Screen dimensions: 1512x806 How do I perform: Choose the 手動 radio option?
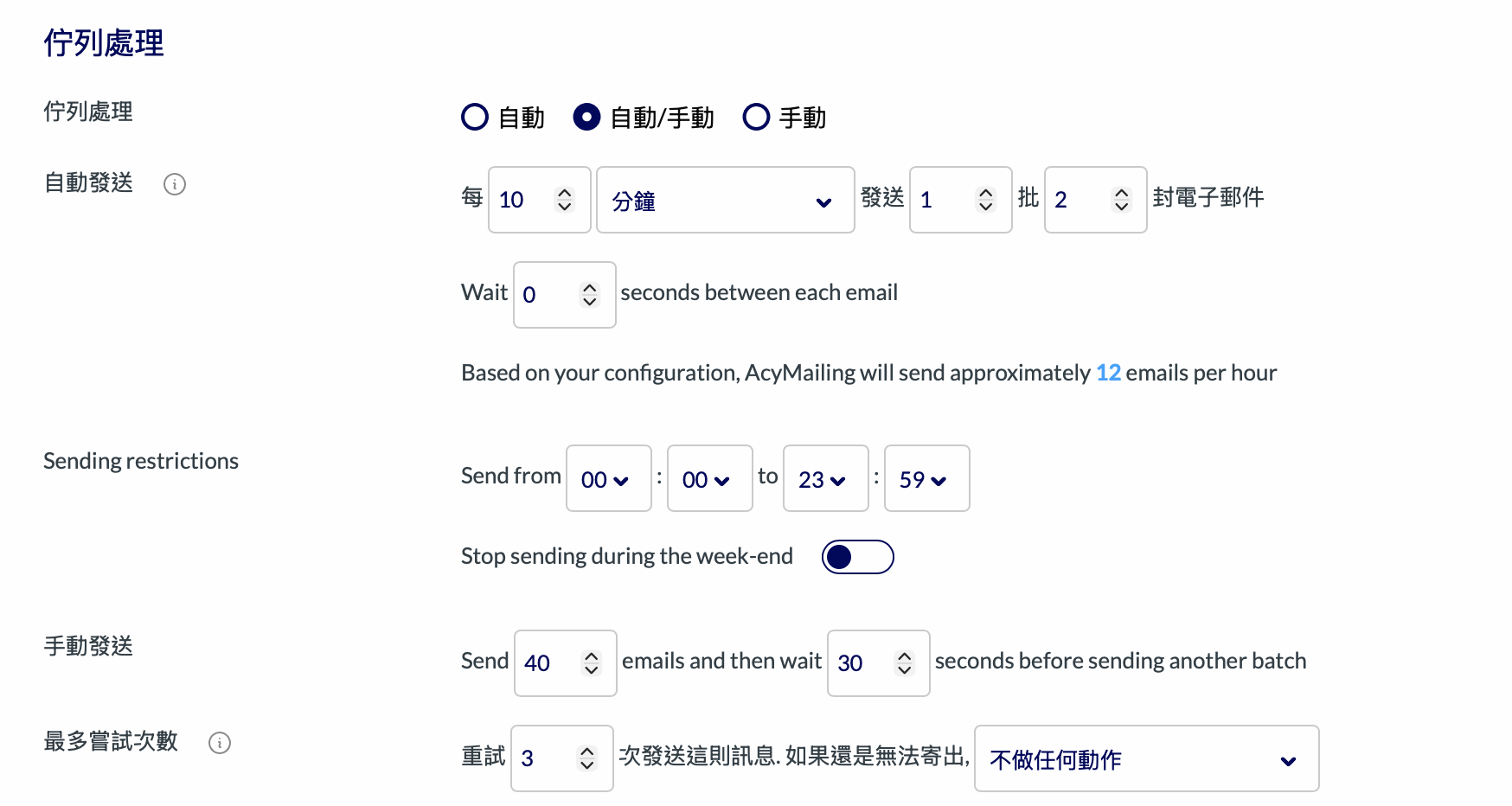756,117
